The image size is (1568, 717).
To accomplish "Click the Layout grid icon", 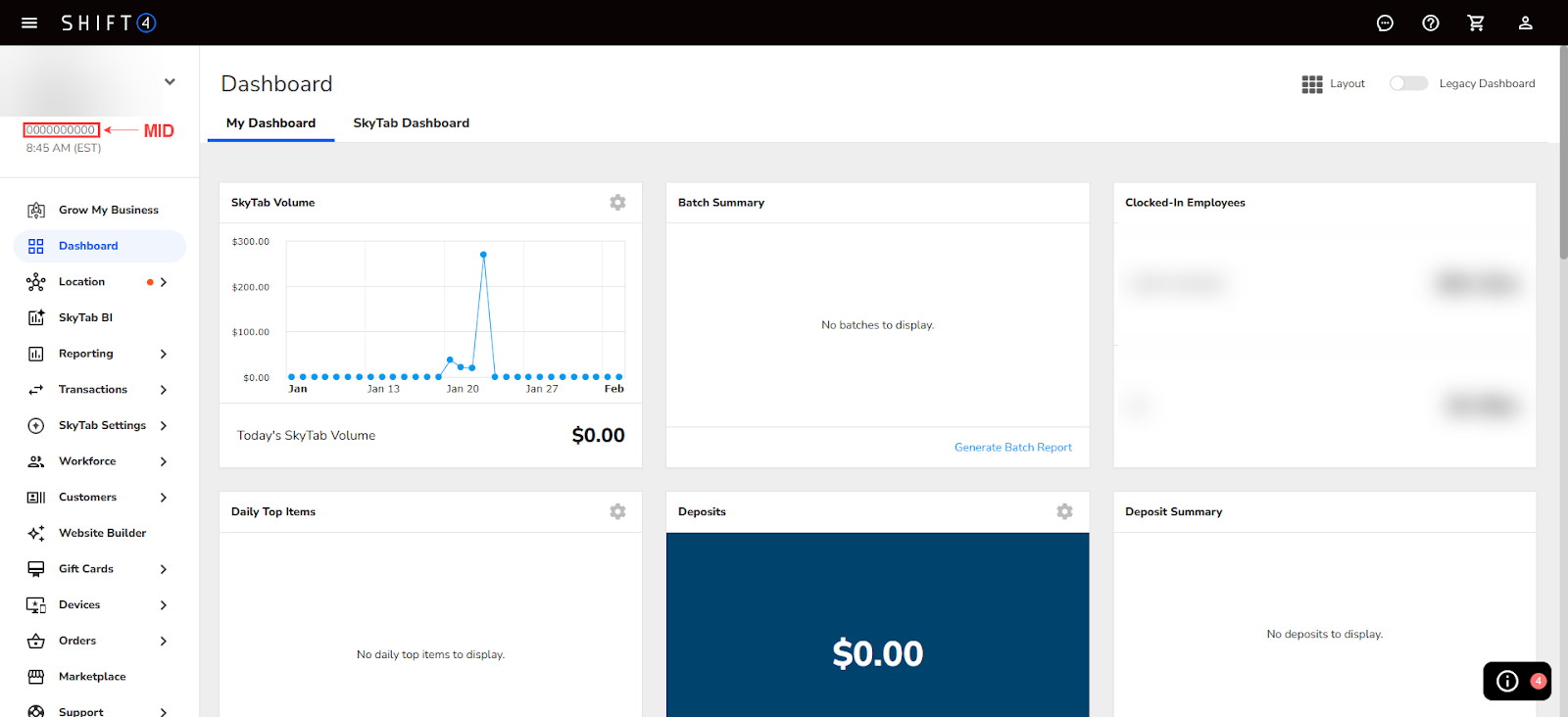I will [x=1312, y=84].
